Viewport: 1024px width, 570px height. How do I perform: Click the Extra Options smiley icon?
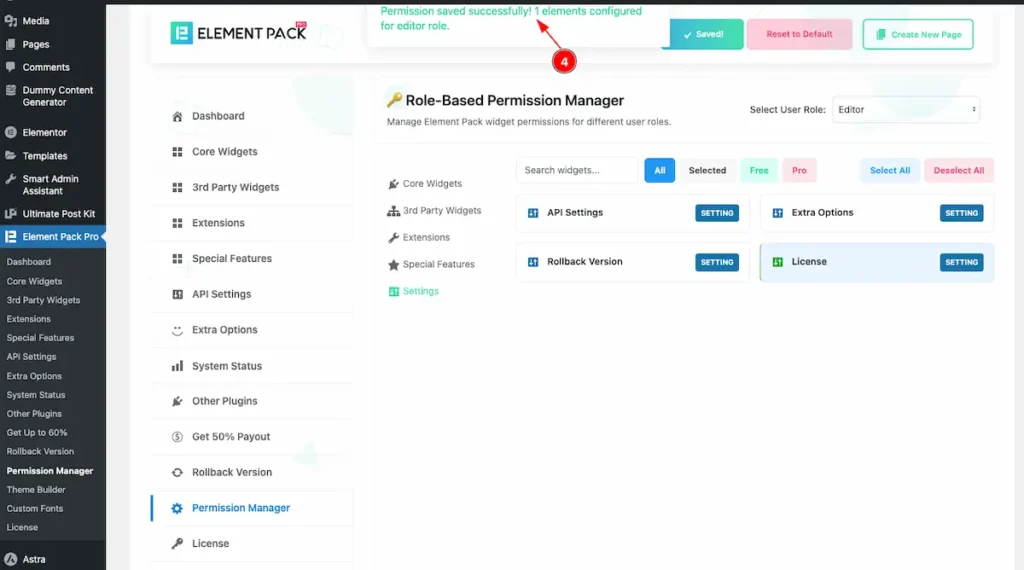coord(177,330)
